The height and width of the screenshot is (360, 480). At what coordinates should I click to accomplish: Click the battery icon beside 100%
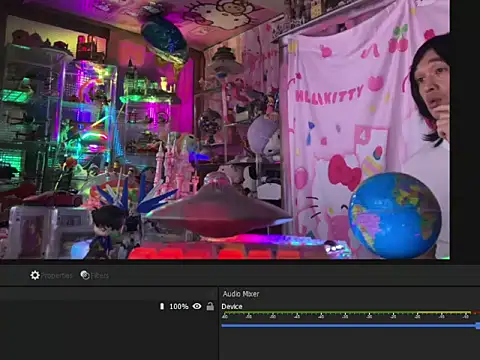click(x=162, y=306)
